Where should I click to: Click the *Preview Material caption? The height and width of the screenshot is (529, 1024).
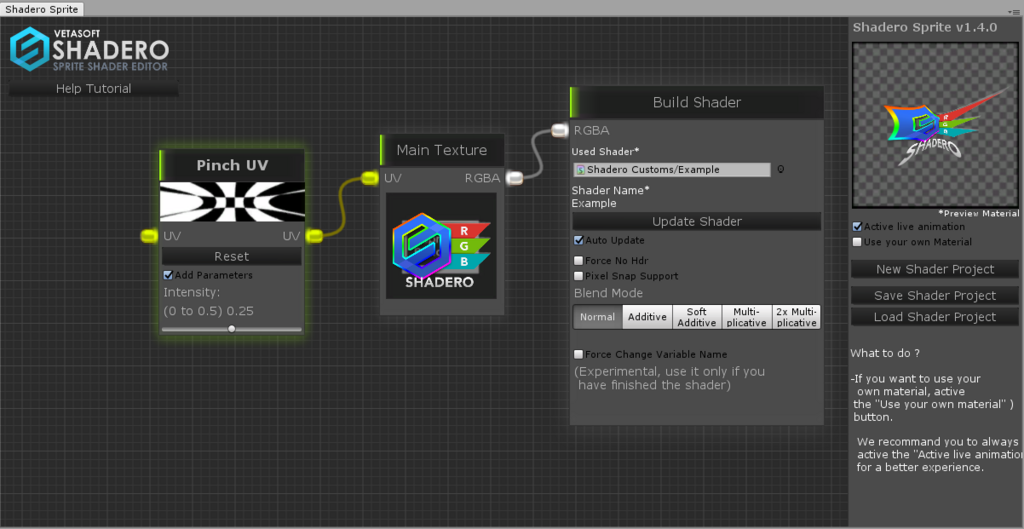pyautogui.click(x=978, y=214)
